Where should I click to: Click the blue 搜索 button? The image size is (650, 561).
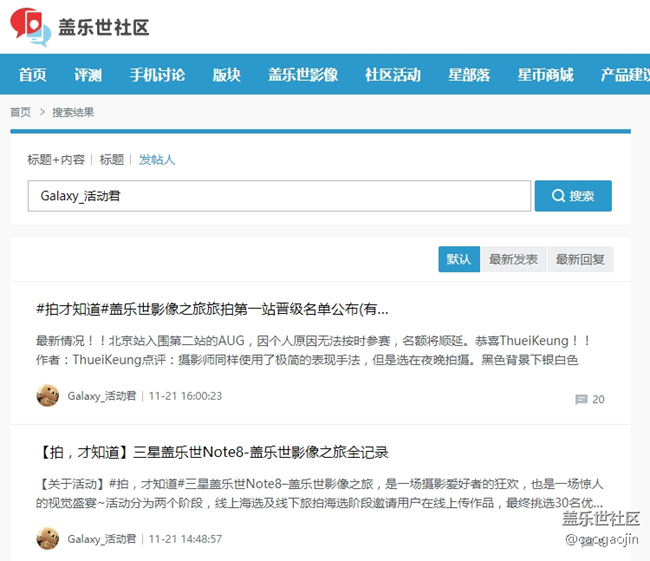(x=573, y=196)
